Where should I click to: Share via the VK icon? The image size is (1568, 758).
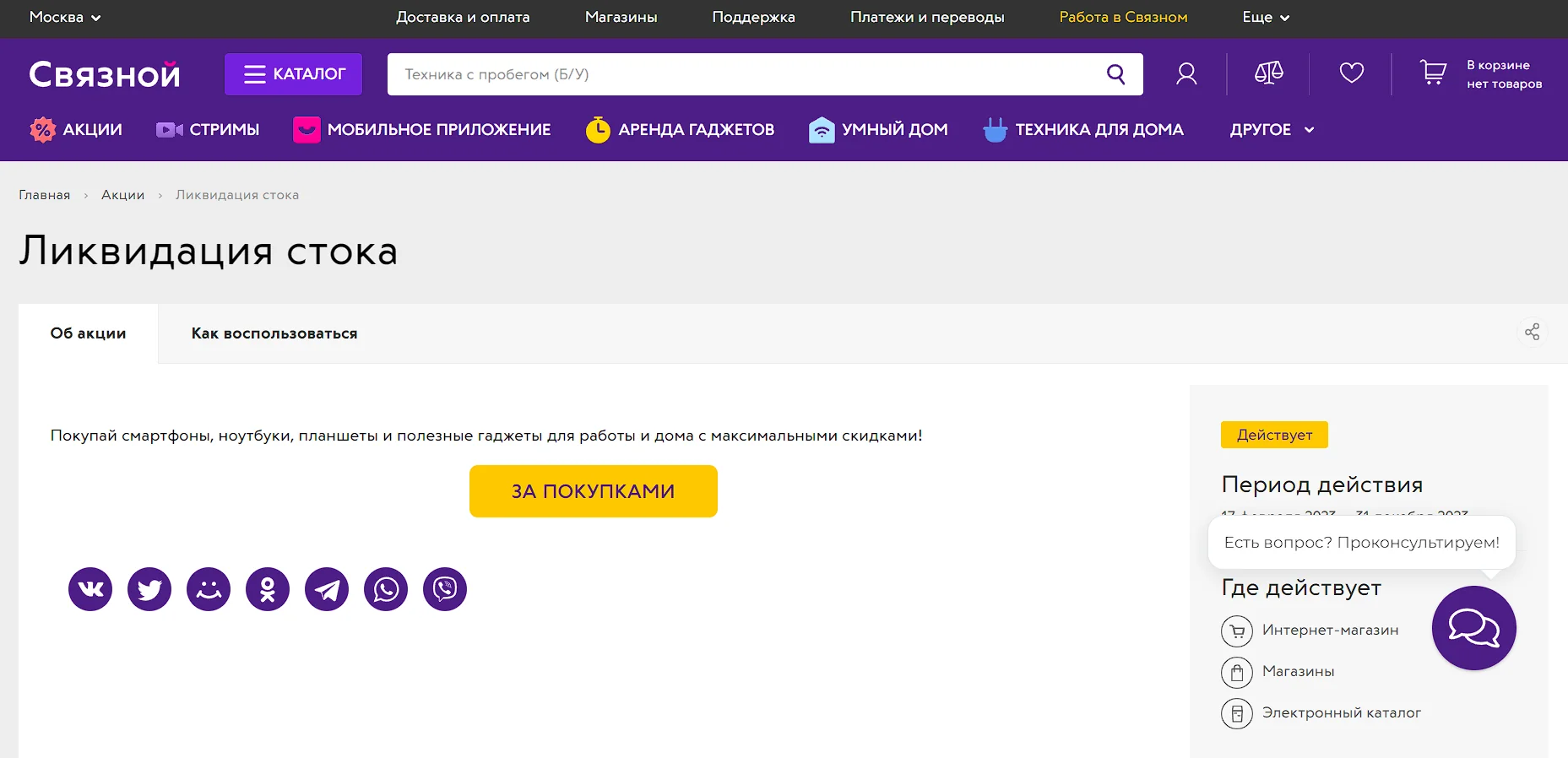(90, 589)
